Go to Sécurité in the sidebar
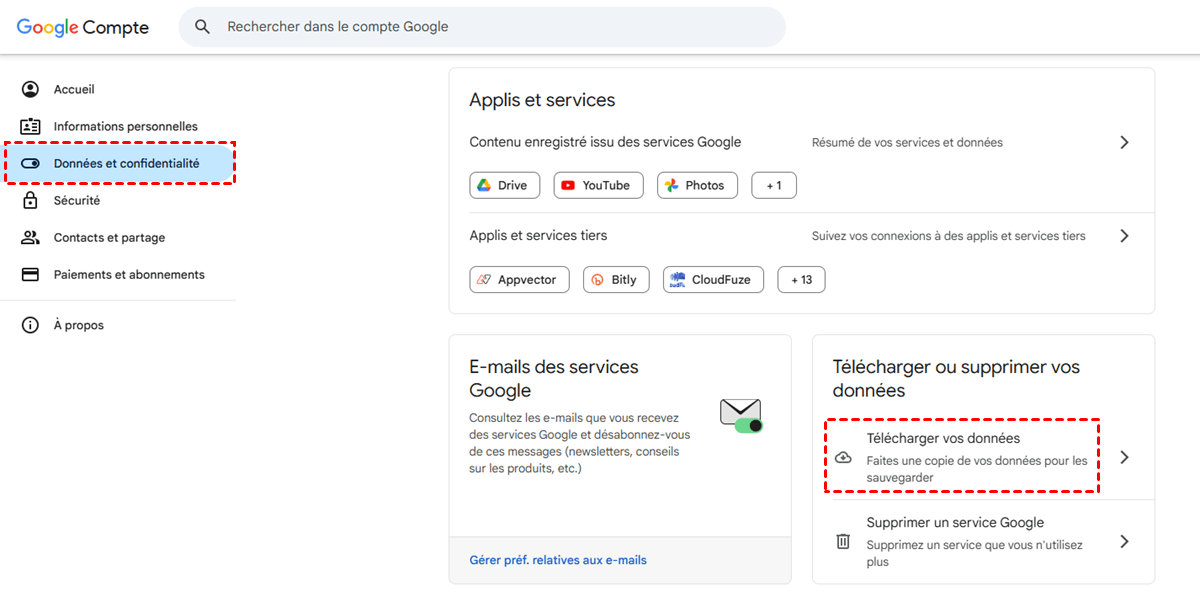Screen dimensions: 1200x613 tap(77, 200)
